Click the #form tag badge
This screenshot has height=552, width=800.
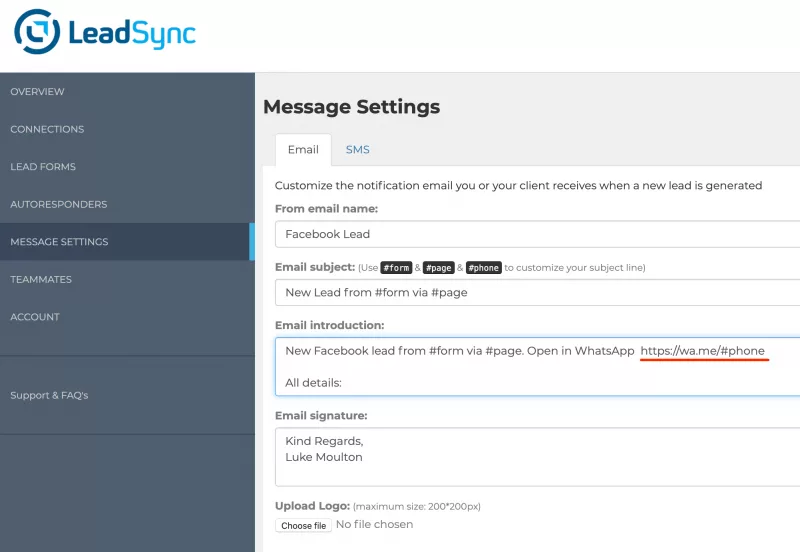click(x=396, y=268)
